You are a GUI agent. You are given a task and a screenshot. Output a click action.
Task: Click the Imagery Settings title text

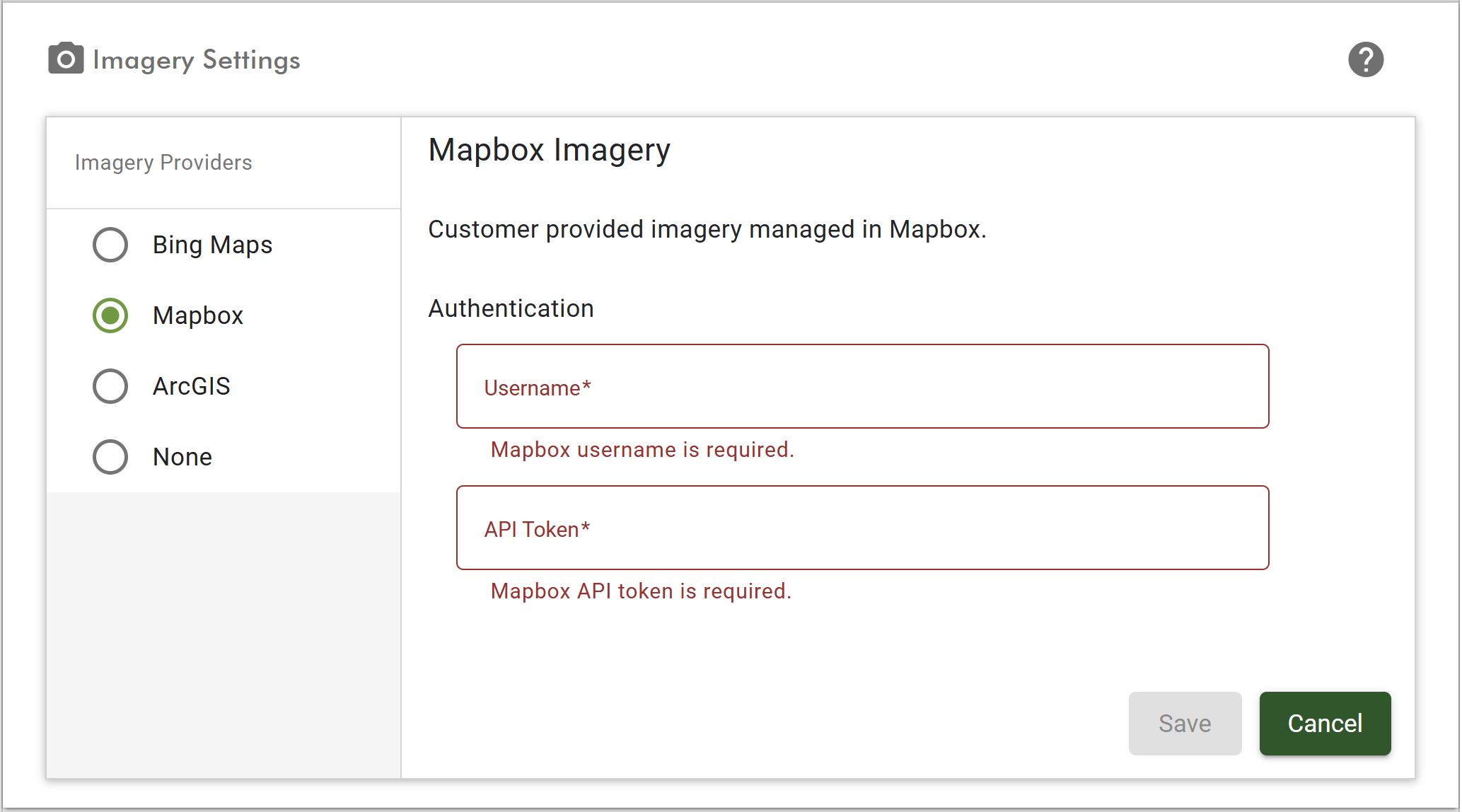197,60
